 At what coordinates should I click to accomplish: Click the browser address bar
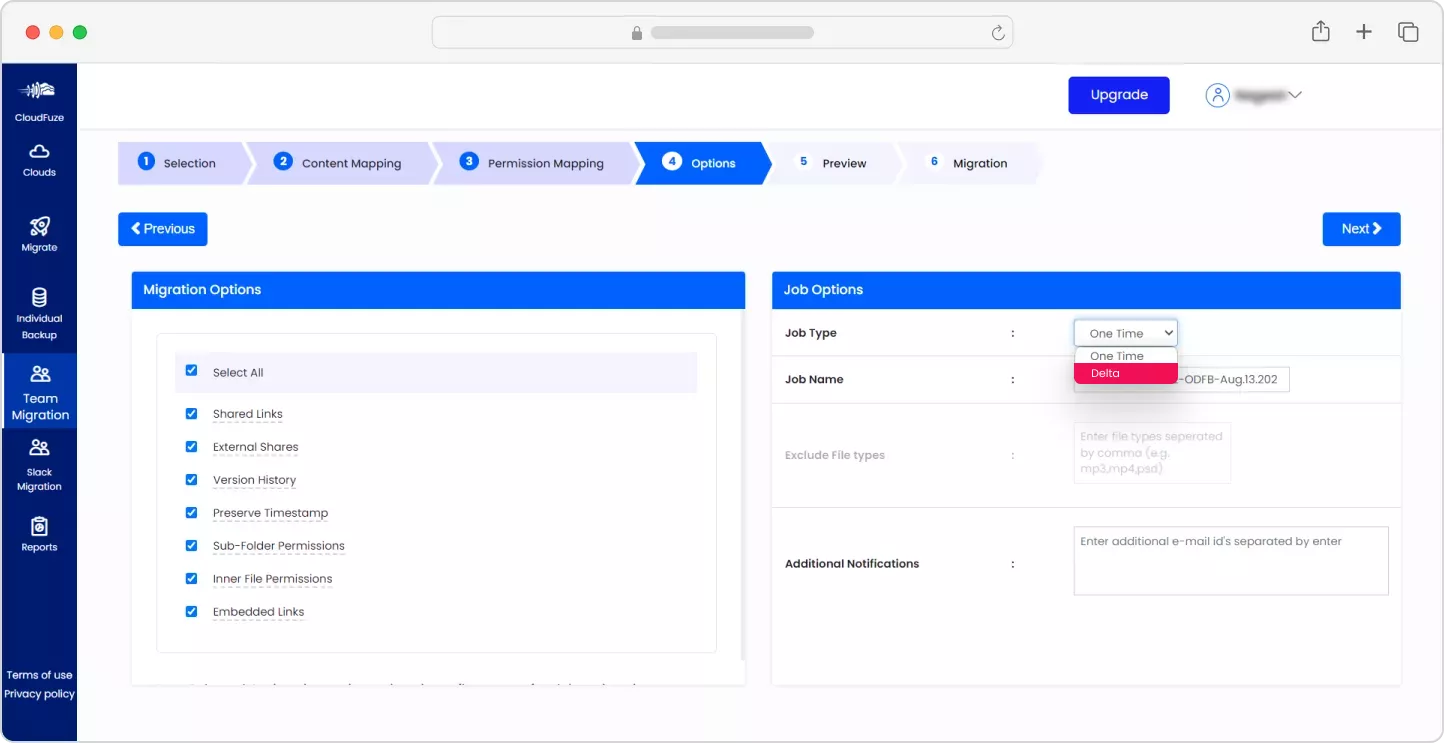click(x=722, y=33)
